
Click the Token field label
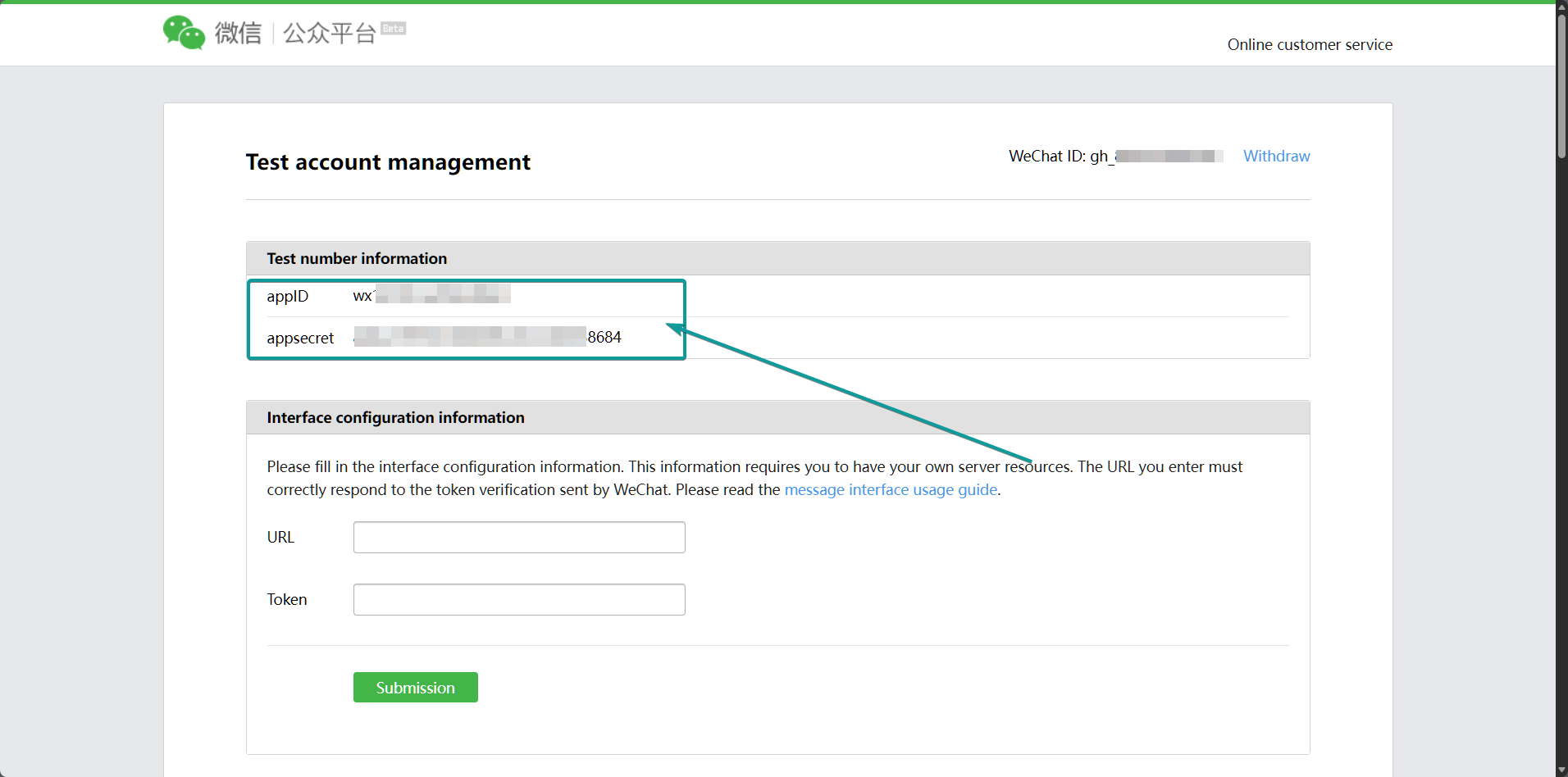[x=287, y=599]
